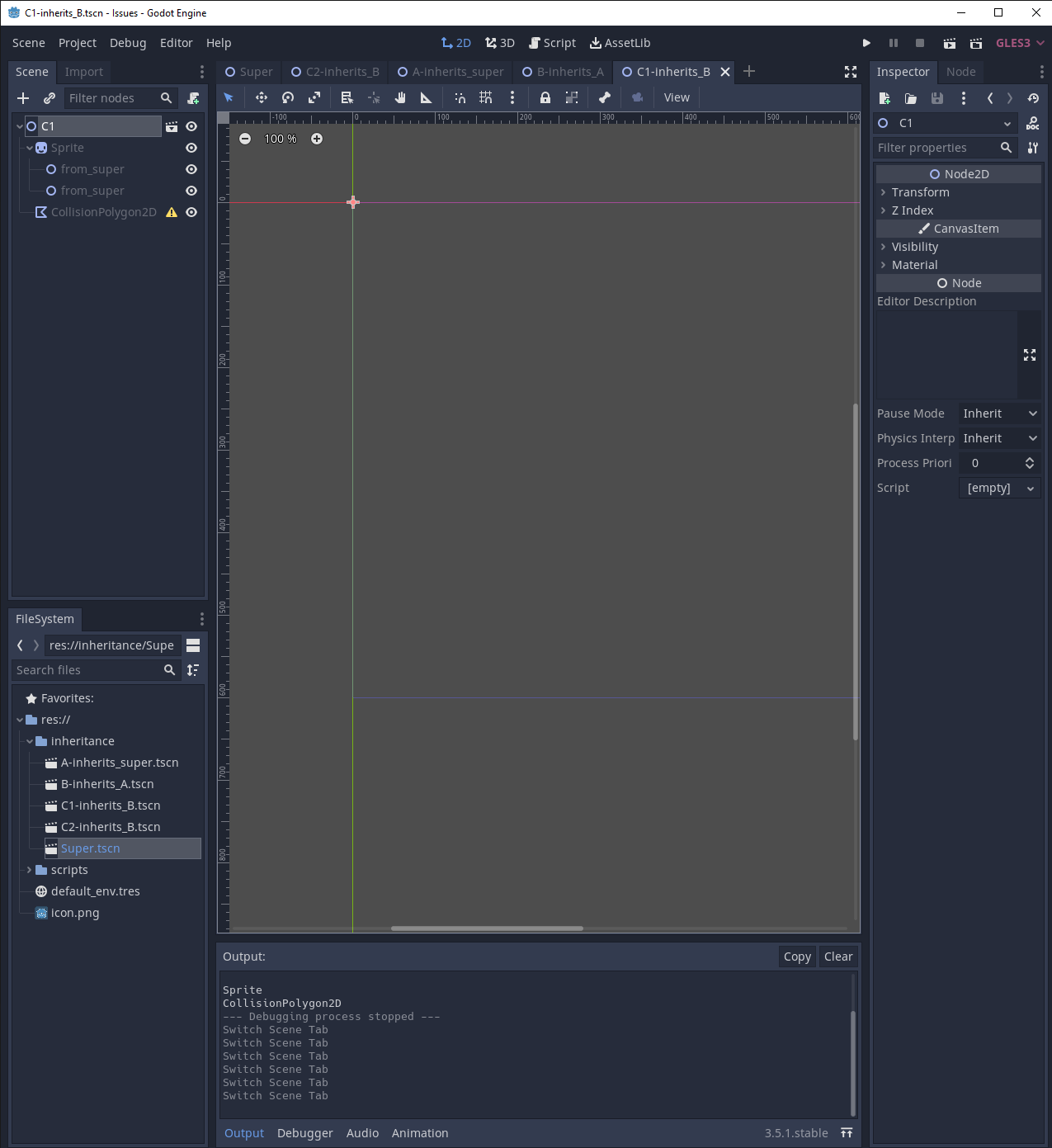Open the Pause Mode dropdown
The width and height of the screenshot is (1052, 1148).
click(999, 413)
